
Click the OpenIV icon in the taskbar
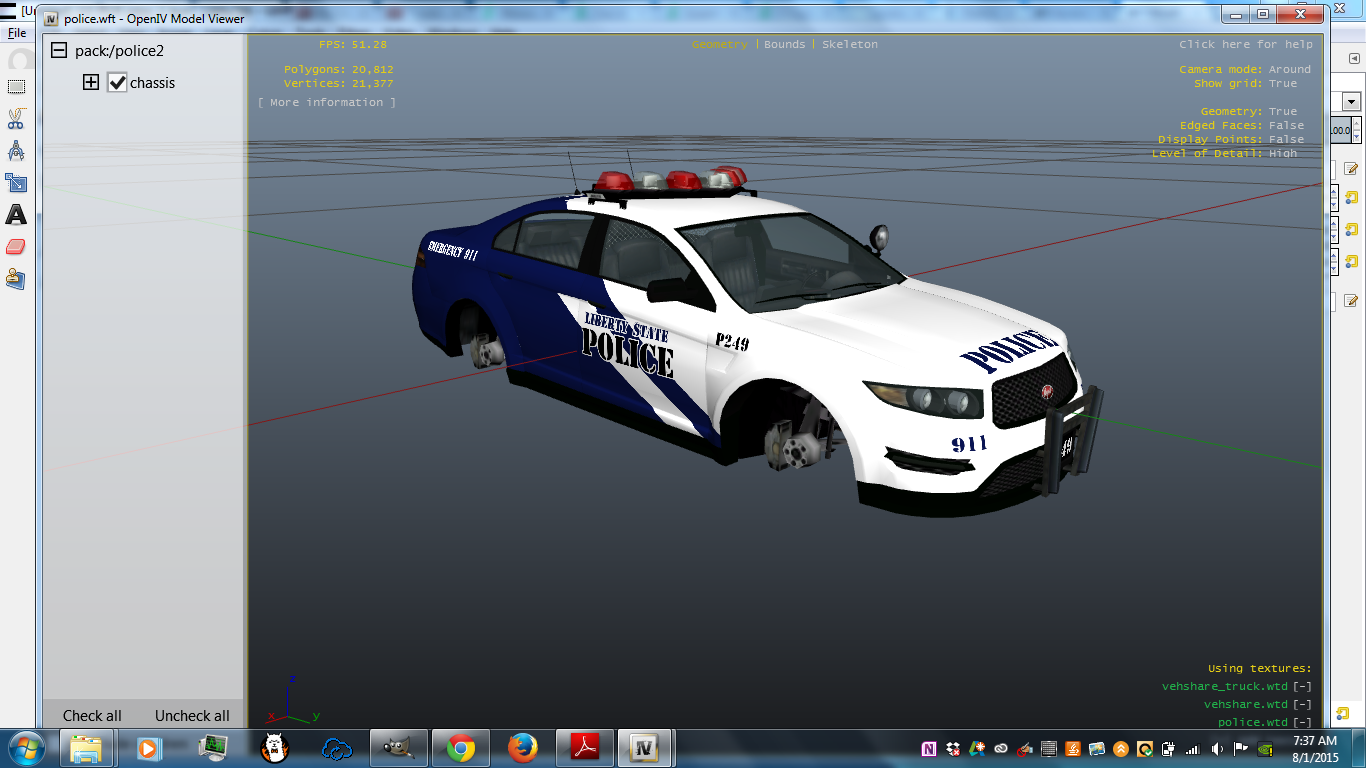tap(645, 748)
